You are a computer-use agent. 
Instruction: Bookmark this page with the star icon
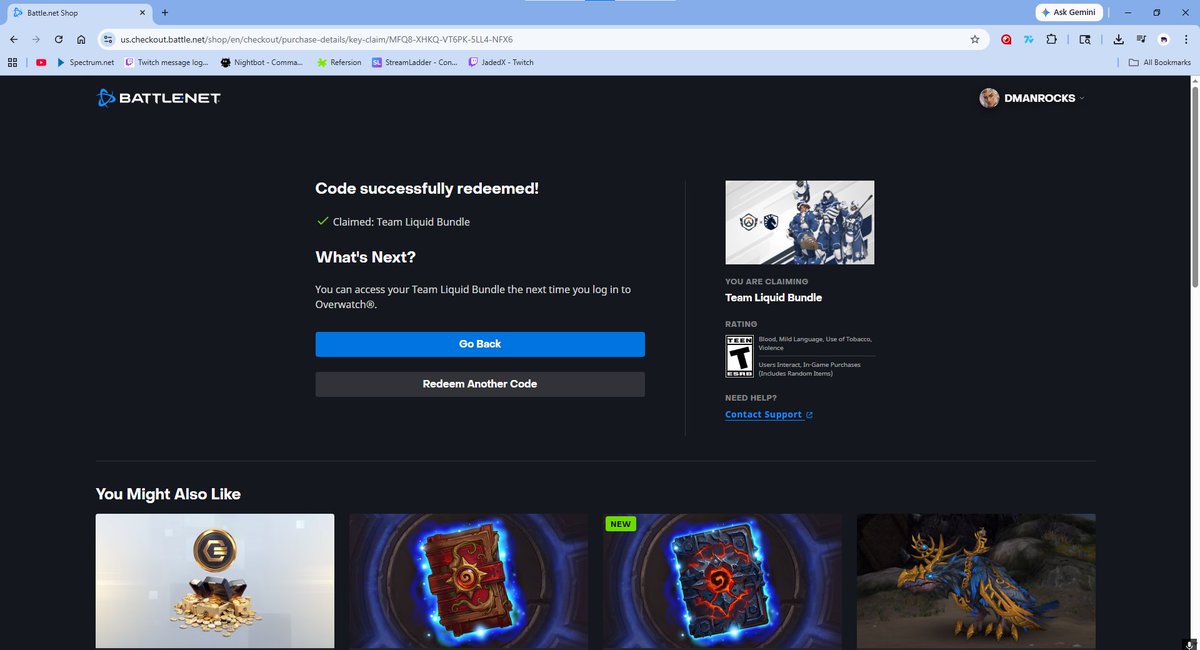tap(975, 39)
